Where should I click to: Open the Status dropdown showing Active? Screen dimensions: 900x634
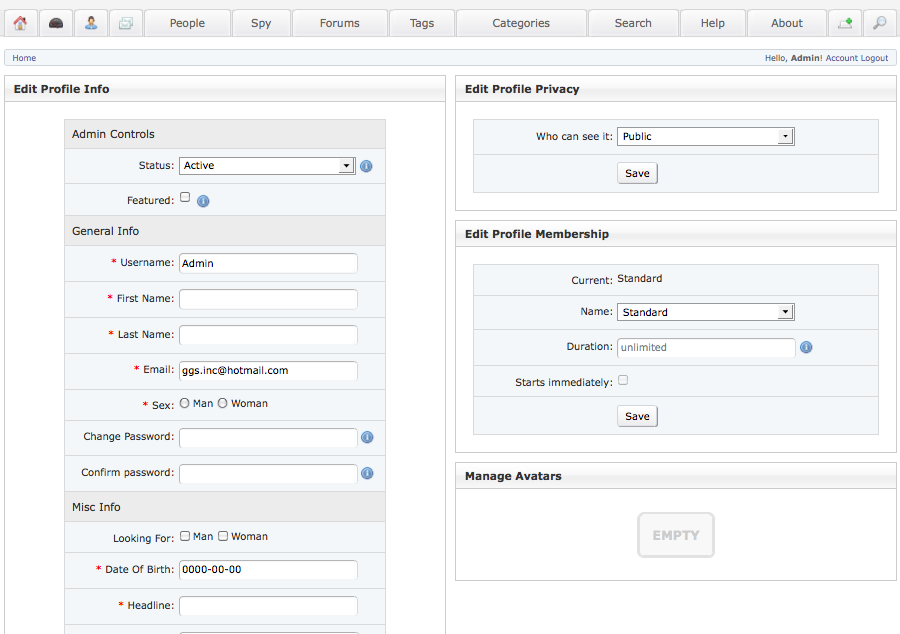[x=267, y=166]
